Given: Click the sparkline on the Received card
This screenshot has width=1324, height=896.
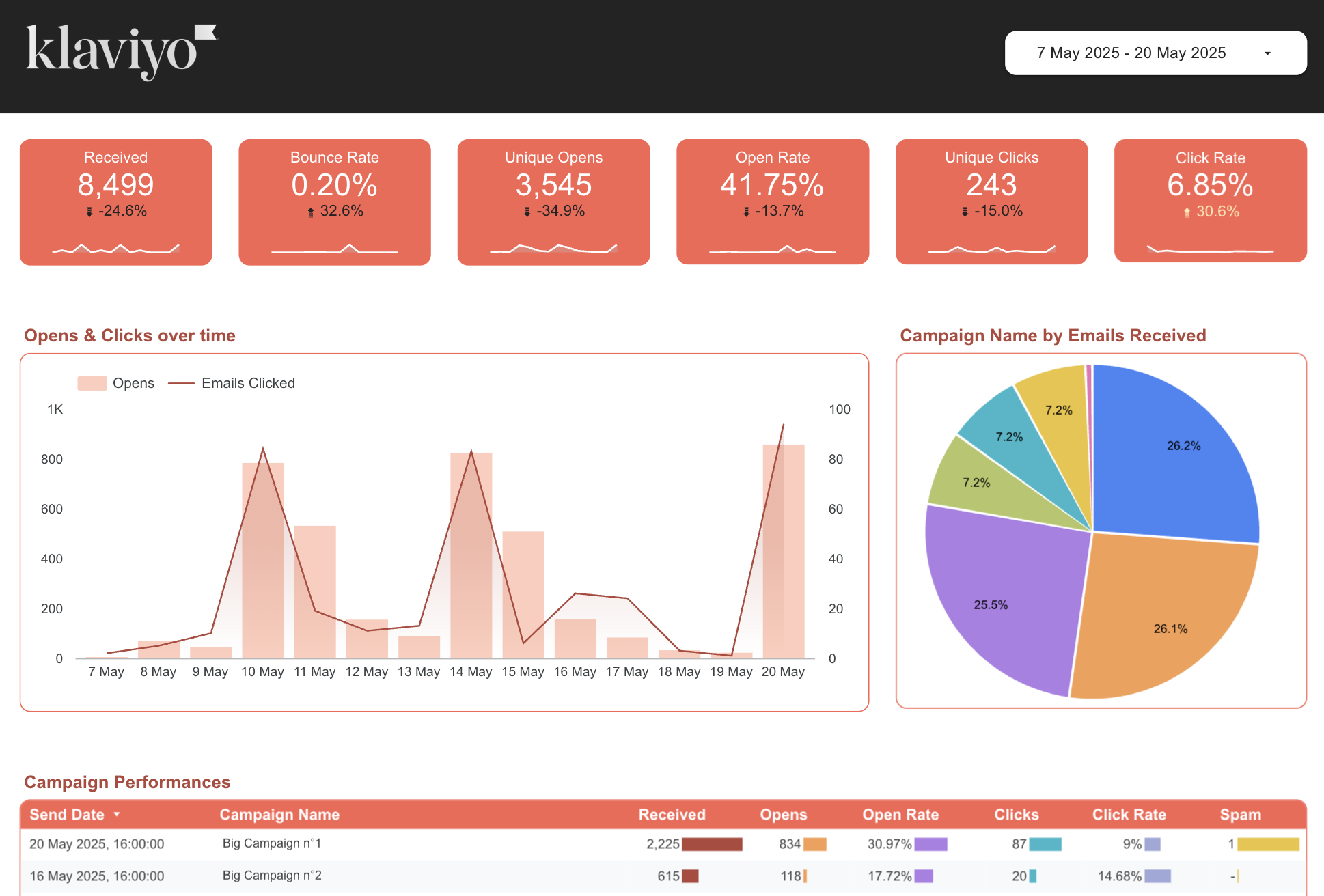Looking at the screenshot, I should (x=115, y=248).
